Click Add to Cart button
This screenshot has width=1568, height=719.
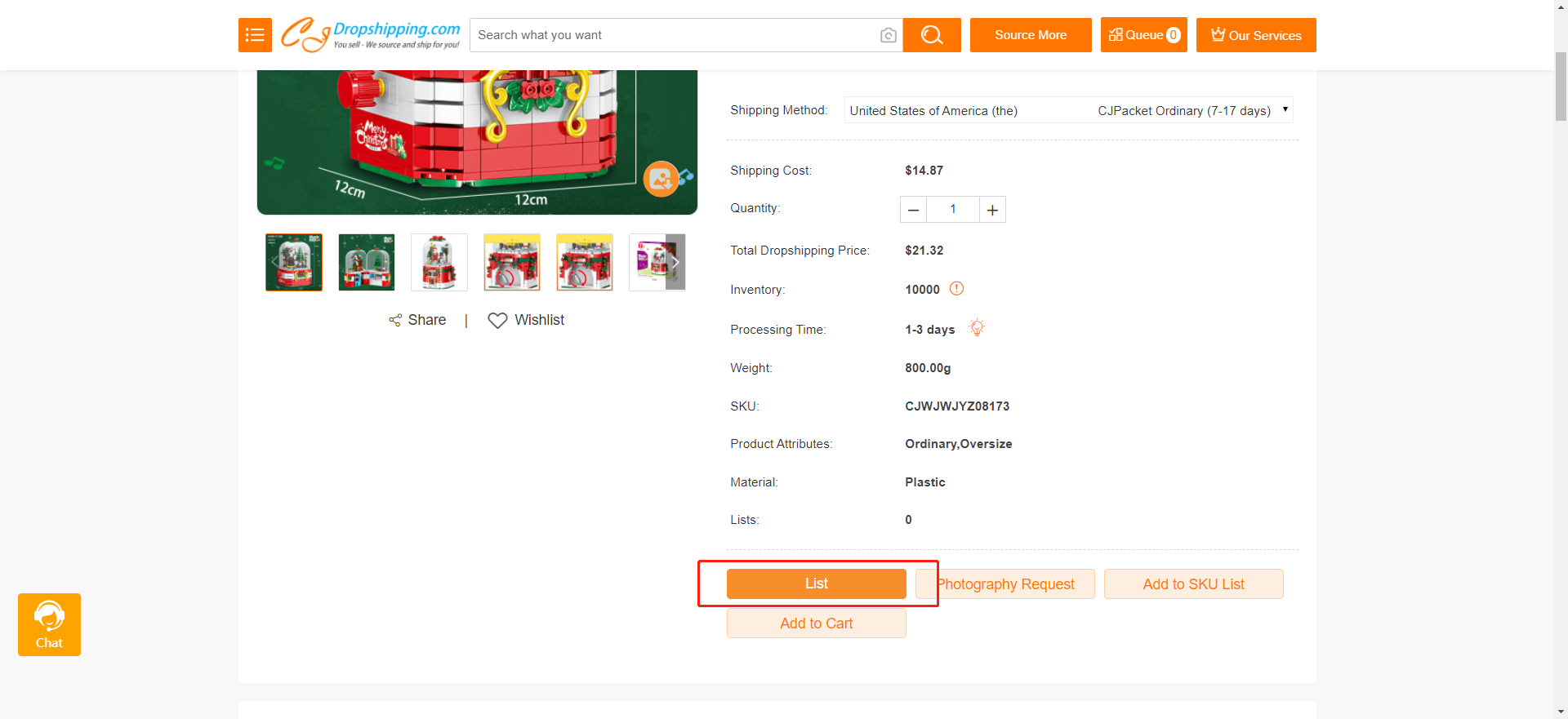point(816,624)
